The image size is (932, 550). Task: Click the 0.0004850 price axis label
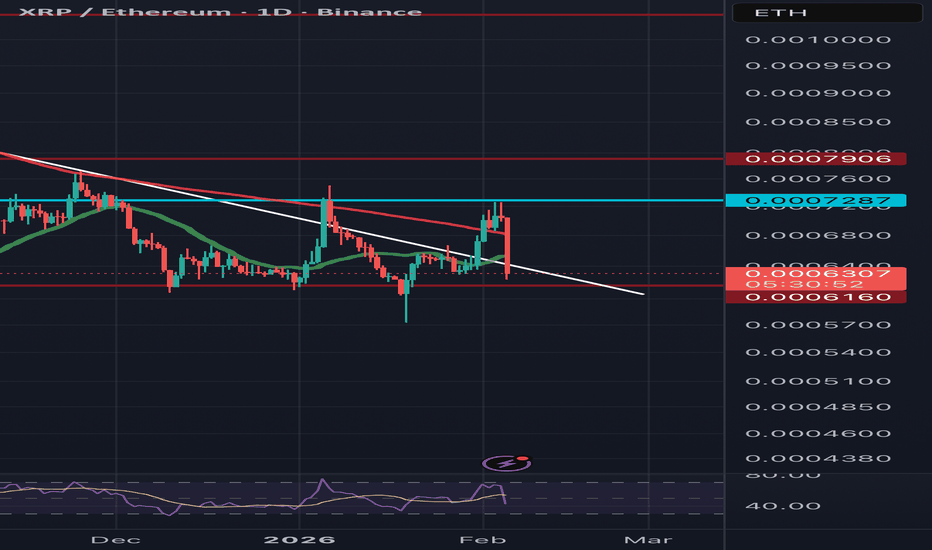coord(818,407)
